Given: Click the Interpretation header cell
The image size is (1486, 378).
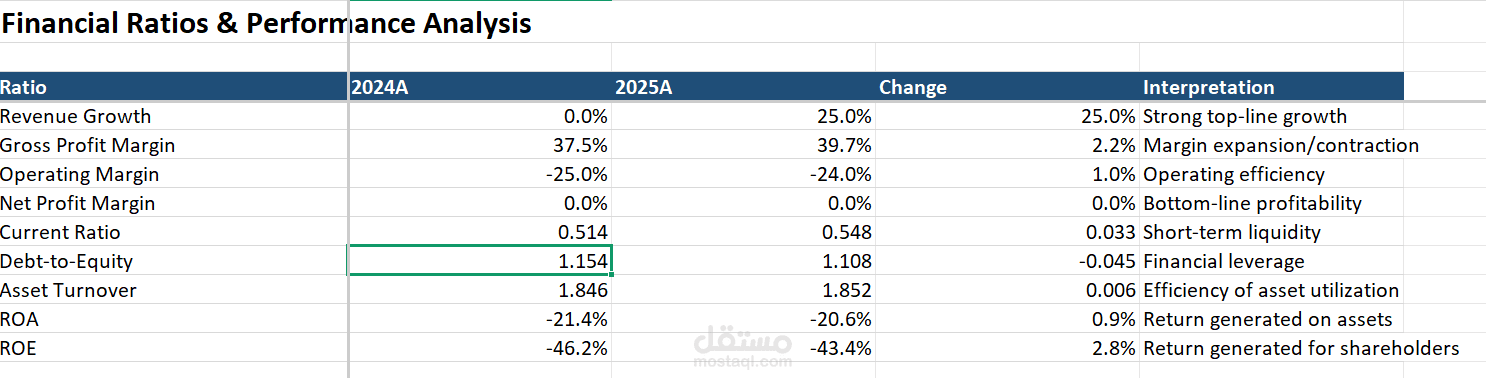Looking at the screenshot, I should click(1272, 87).
